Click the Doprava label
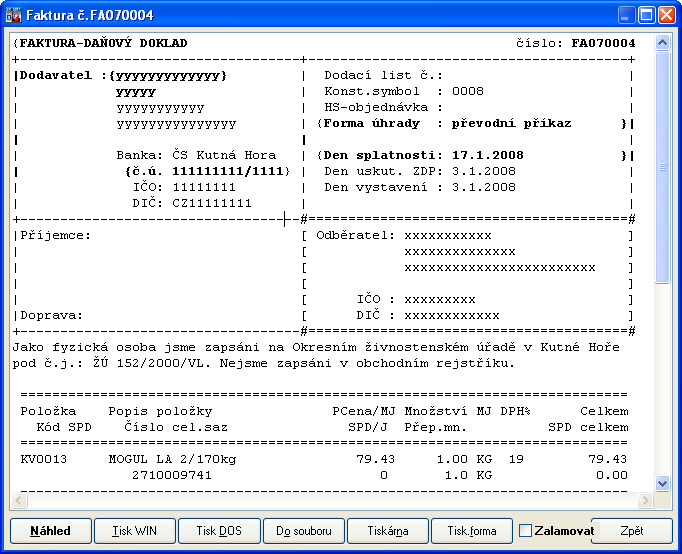Viewport: 682px width, 554px height. (x=51, y=315)
